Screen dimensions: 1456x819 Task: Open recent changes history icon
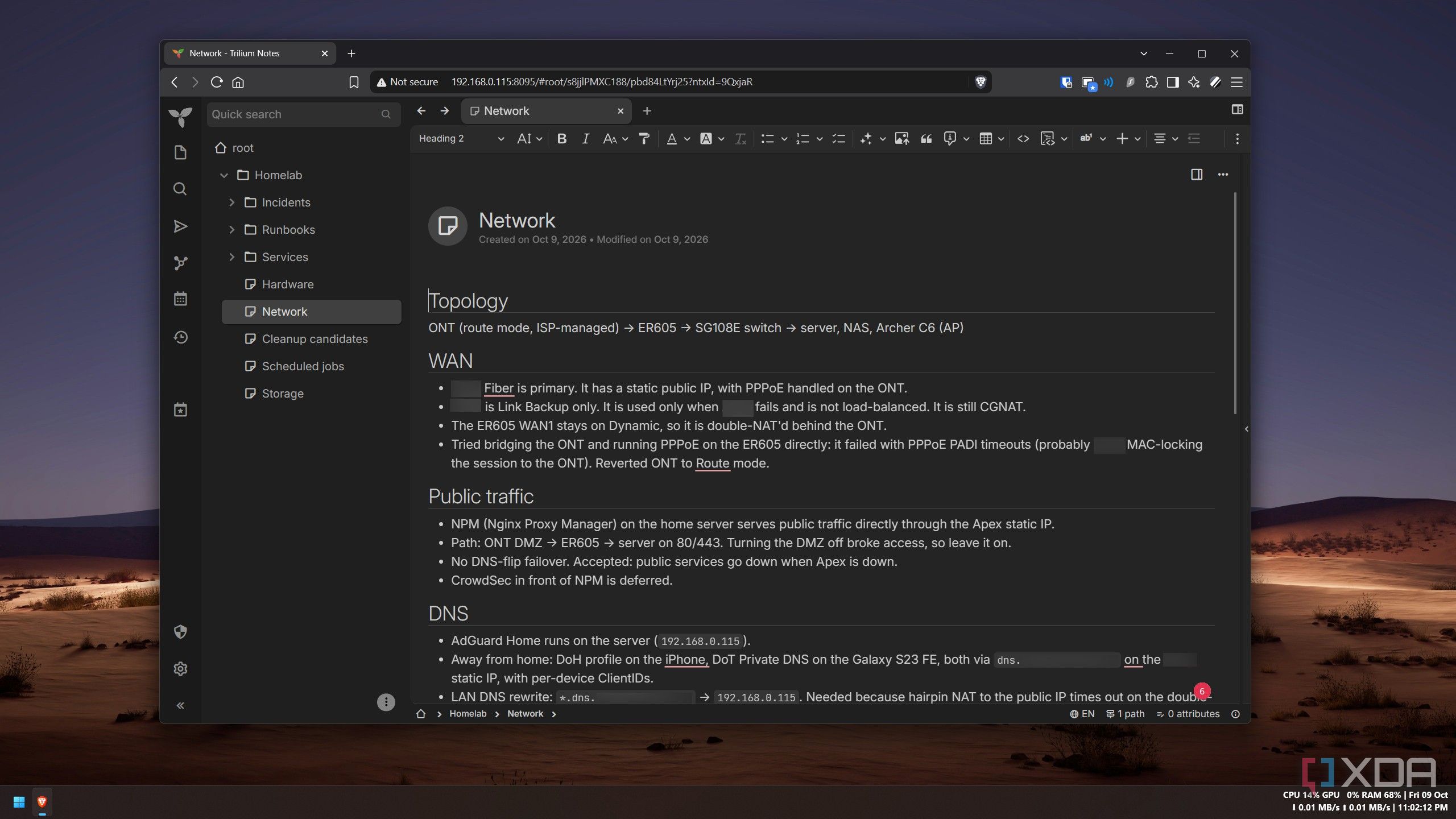pos(180,337)
